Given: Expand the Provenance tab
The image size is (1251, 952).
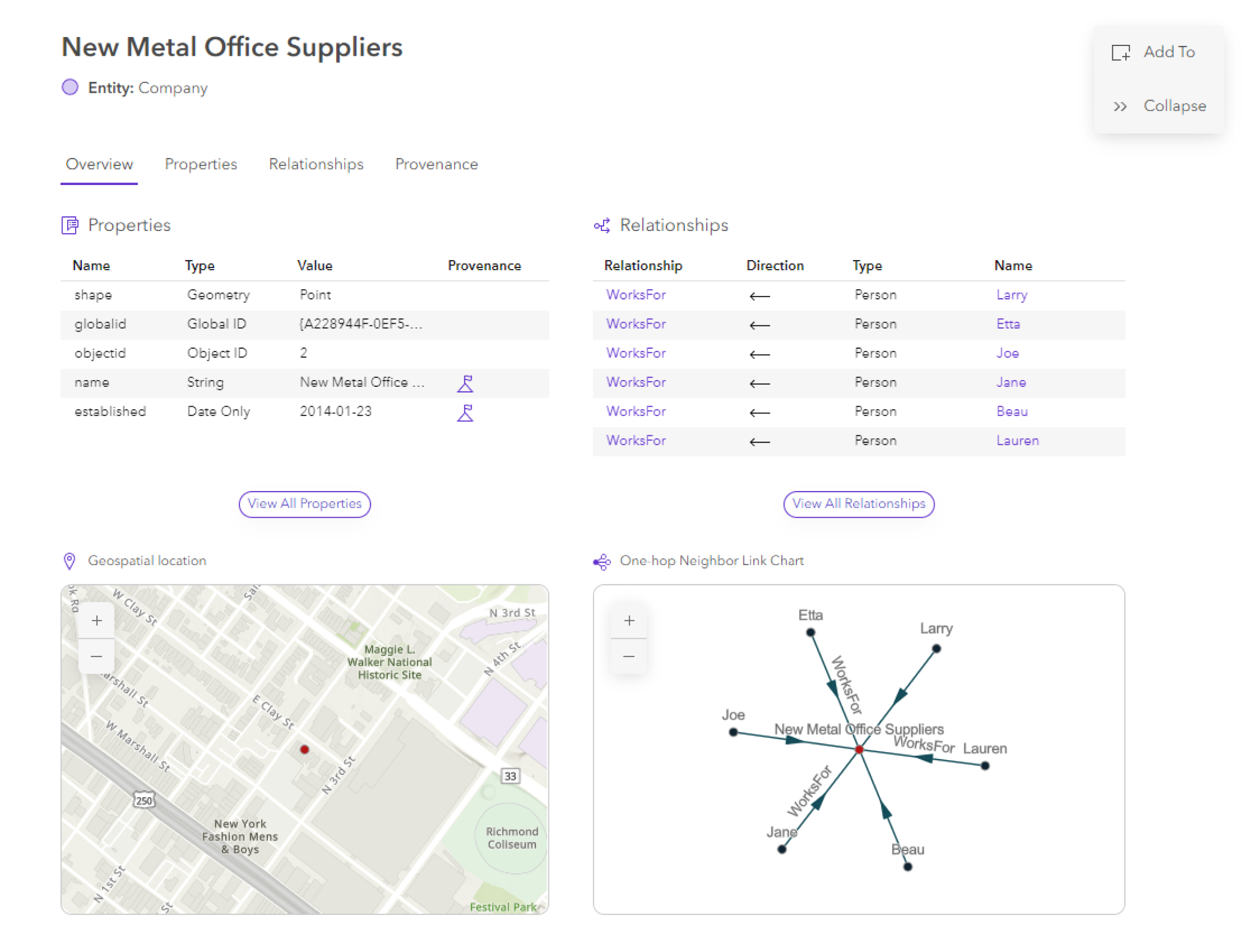Looking at the screenshot, I should pyautogui.click(x=436, y=164).
